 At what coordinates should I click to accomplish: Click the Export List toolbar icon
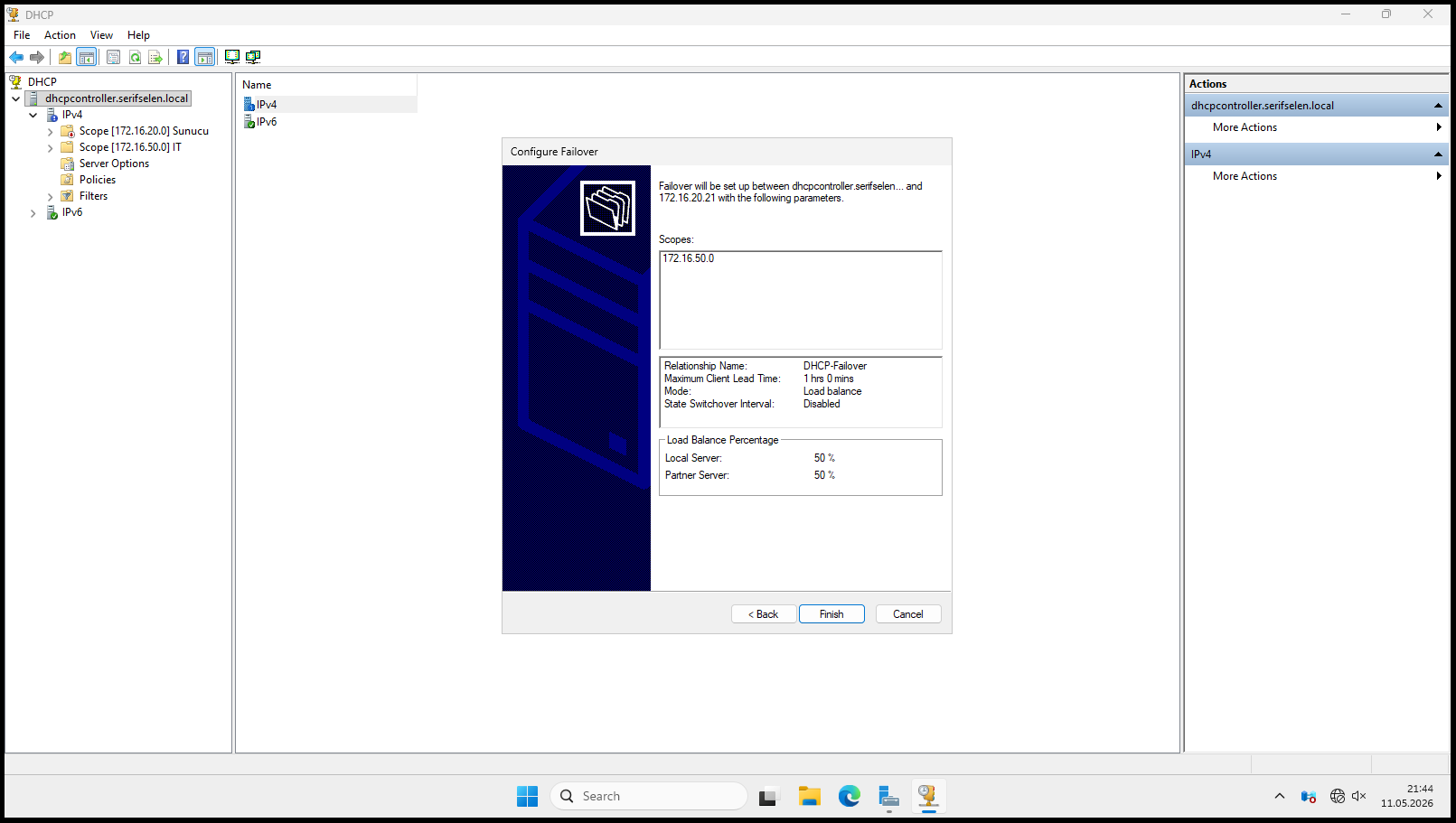coord(155,57)
